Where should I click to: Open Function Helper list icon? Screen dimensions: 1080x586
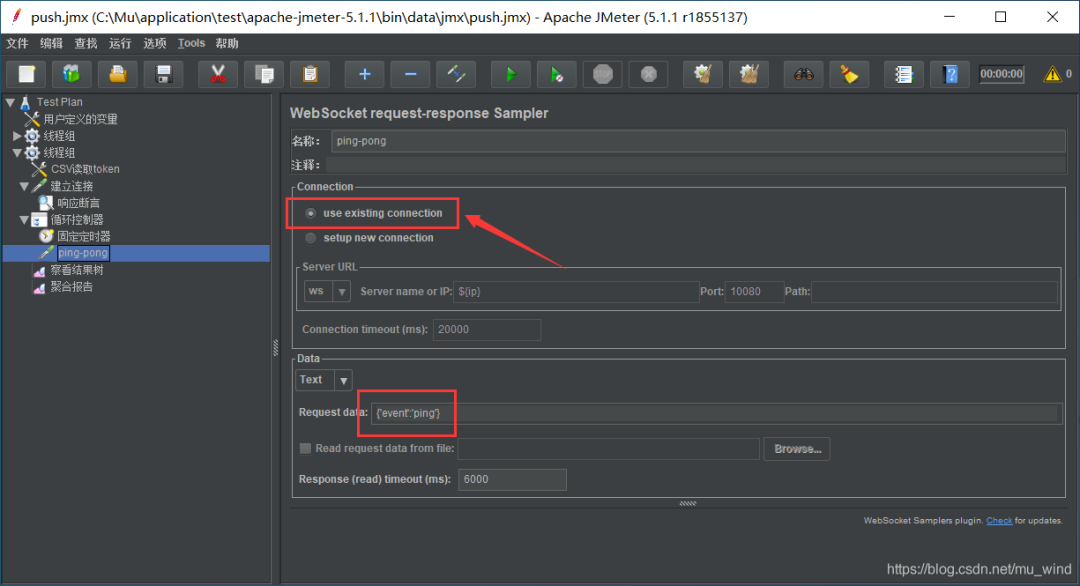pyautogui.click(x=904, y=74)
